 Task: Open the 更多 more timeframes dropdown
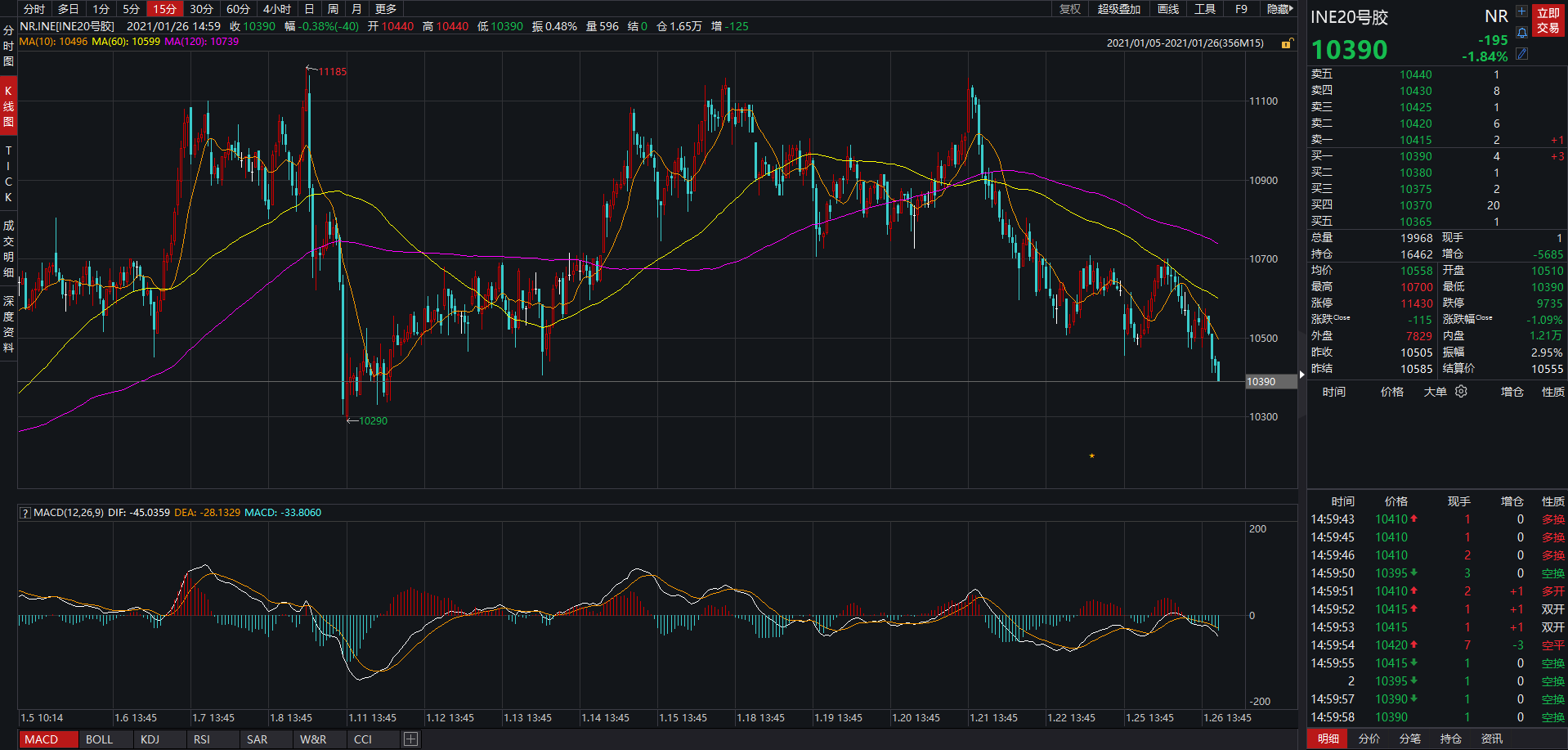[386, 9]
